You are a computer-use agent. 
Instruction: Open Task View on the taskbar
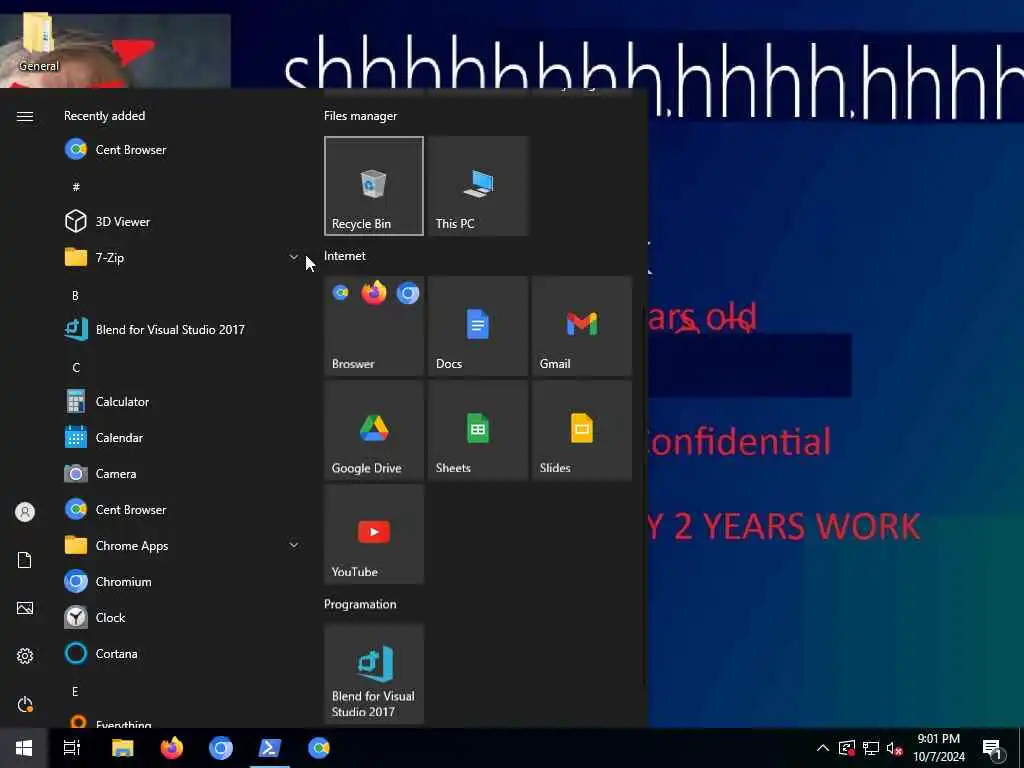[x=72, y=748]
